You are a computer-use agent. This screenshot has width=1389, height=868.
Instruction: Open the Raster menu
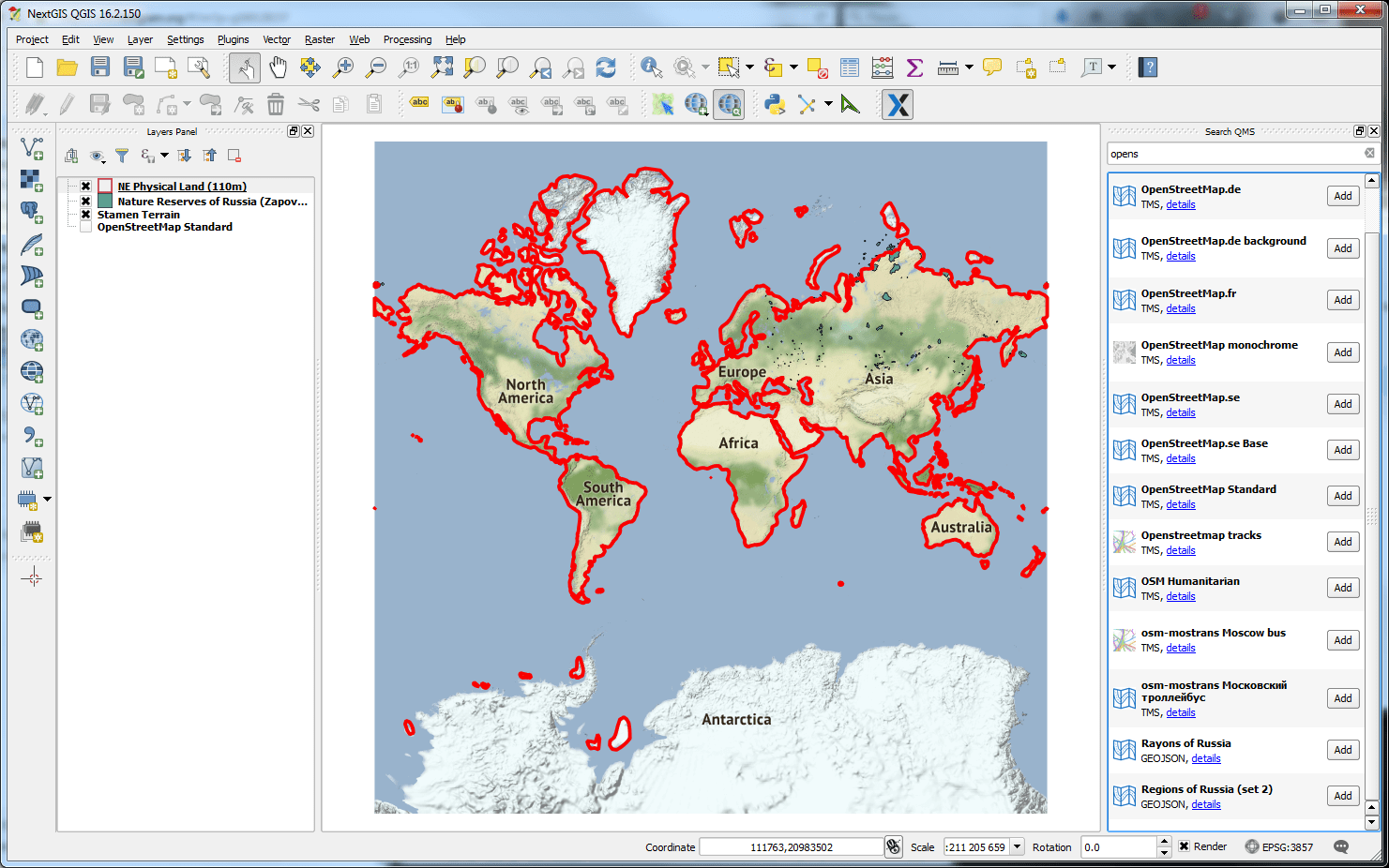(x=319, y=39)
